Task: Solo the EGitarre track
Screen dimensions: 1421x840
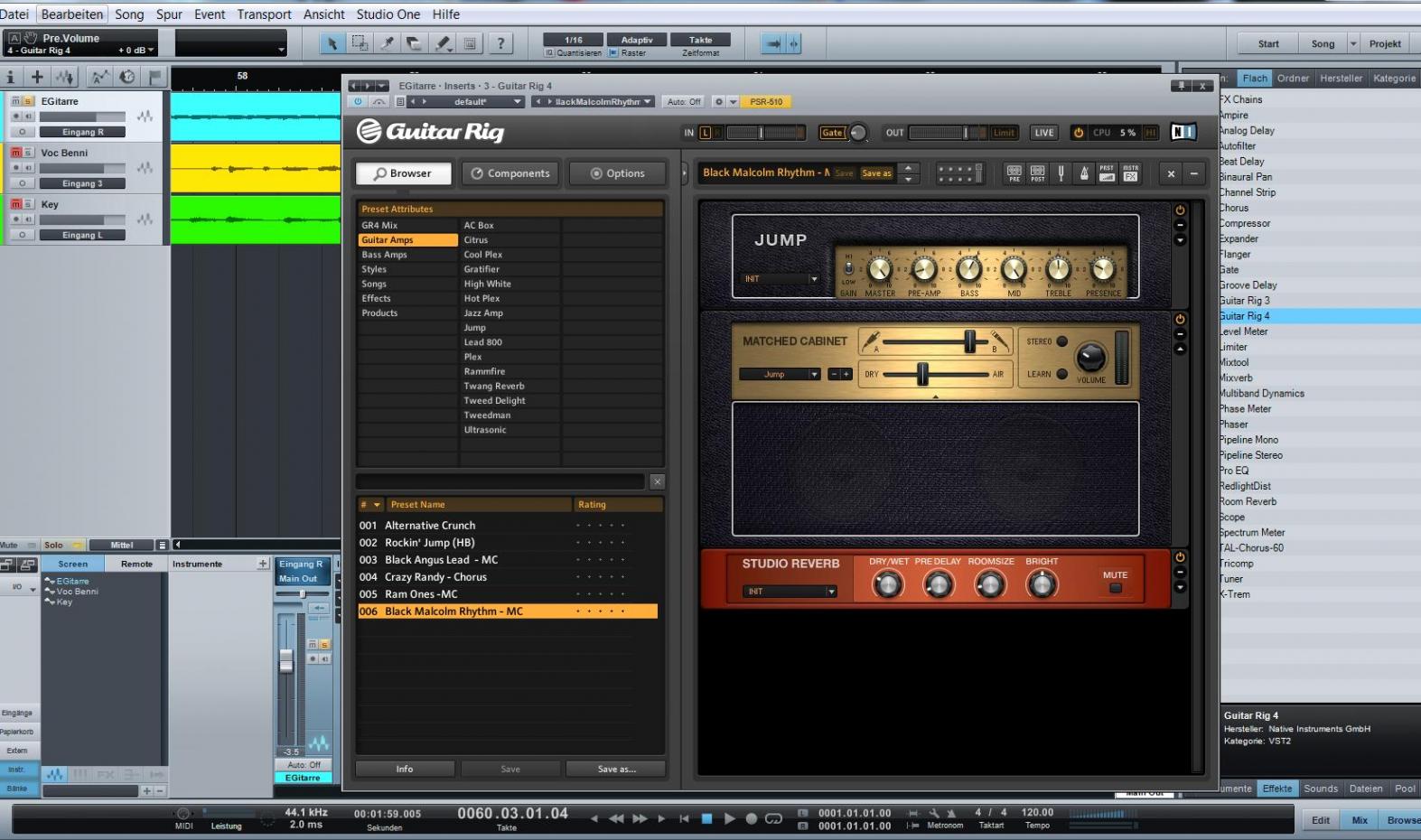Action: tap(28, 101)
